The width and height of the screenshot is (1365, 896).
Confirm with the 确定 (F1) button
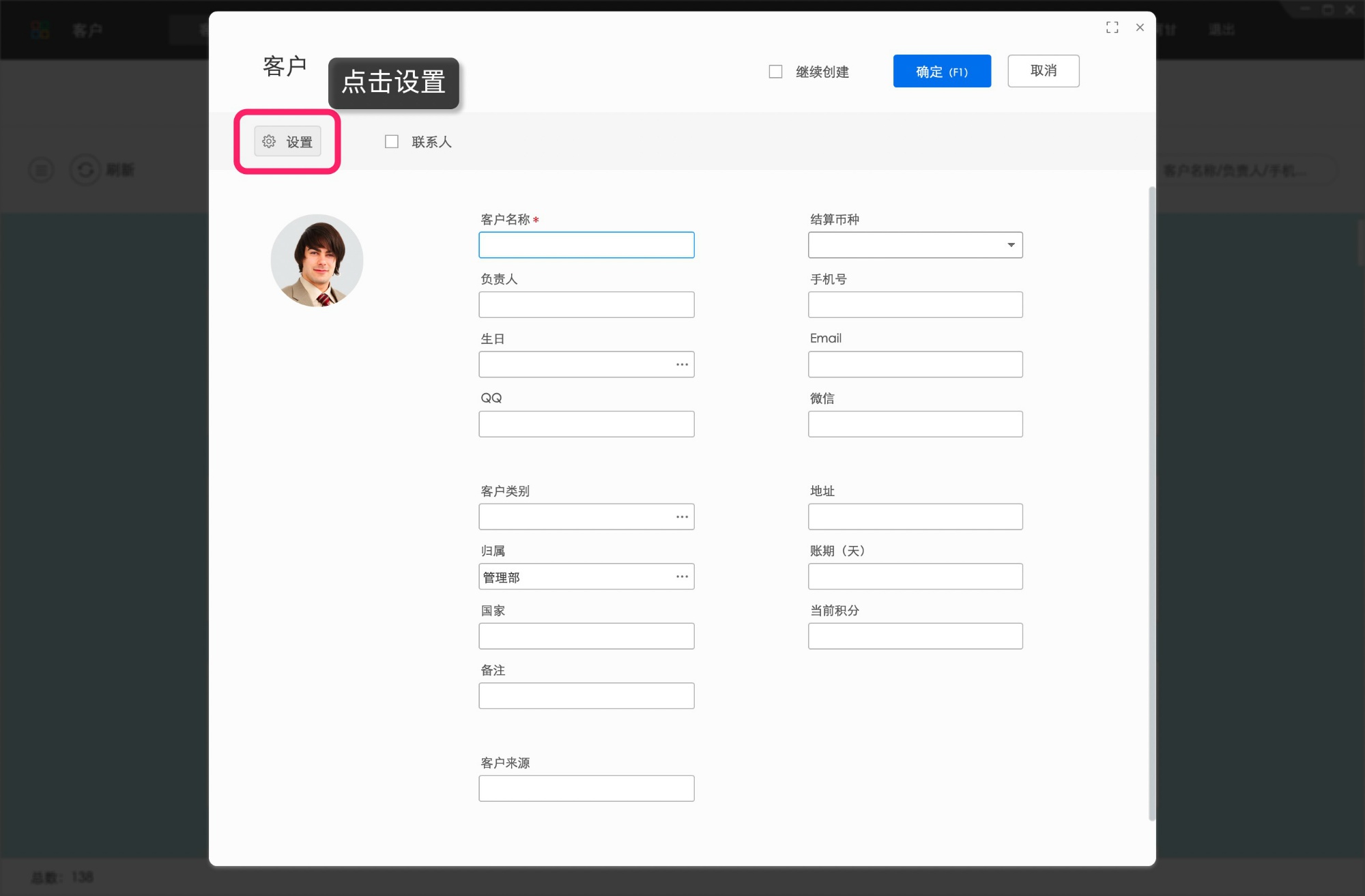click(x=942, y=71)
